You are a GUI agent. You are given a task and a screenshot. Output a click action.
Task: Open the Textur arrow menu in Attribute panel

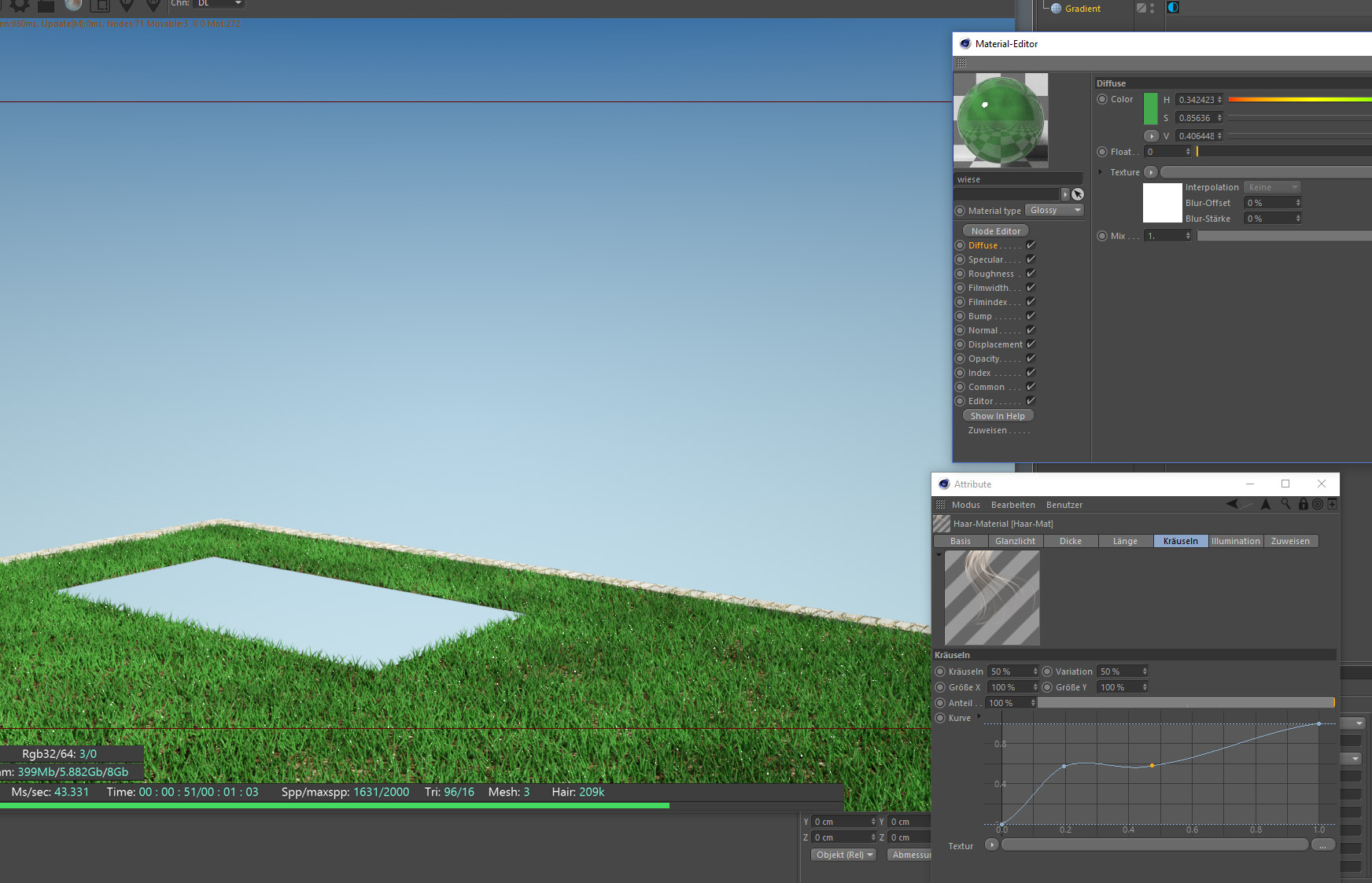tap(991, 844)
